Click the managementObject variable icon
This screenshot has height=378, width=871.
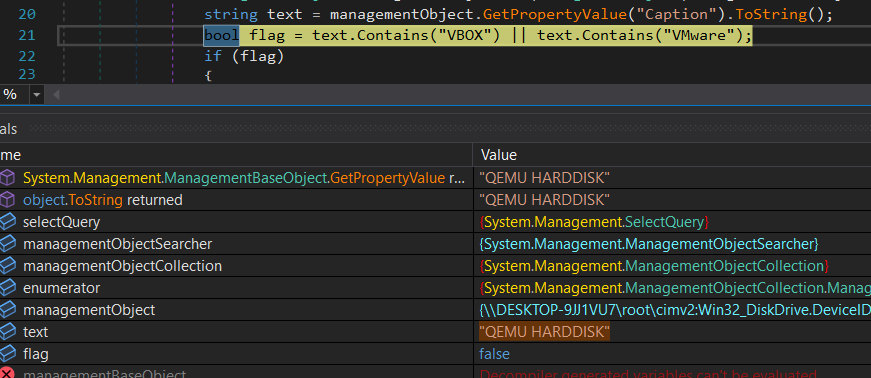pos(7,310)
